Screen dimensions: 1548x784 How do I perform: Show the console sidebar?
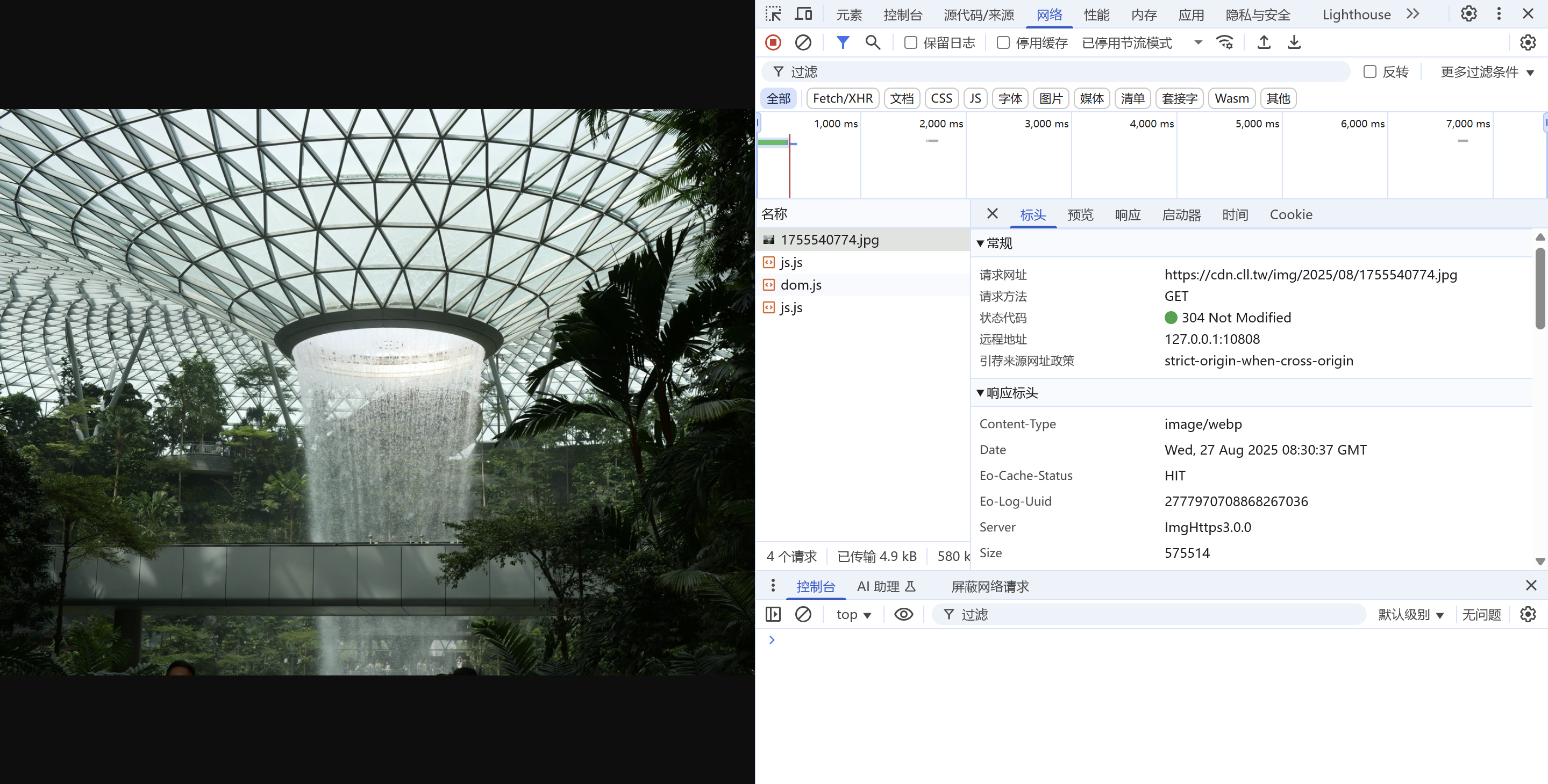tap(773, 614)
